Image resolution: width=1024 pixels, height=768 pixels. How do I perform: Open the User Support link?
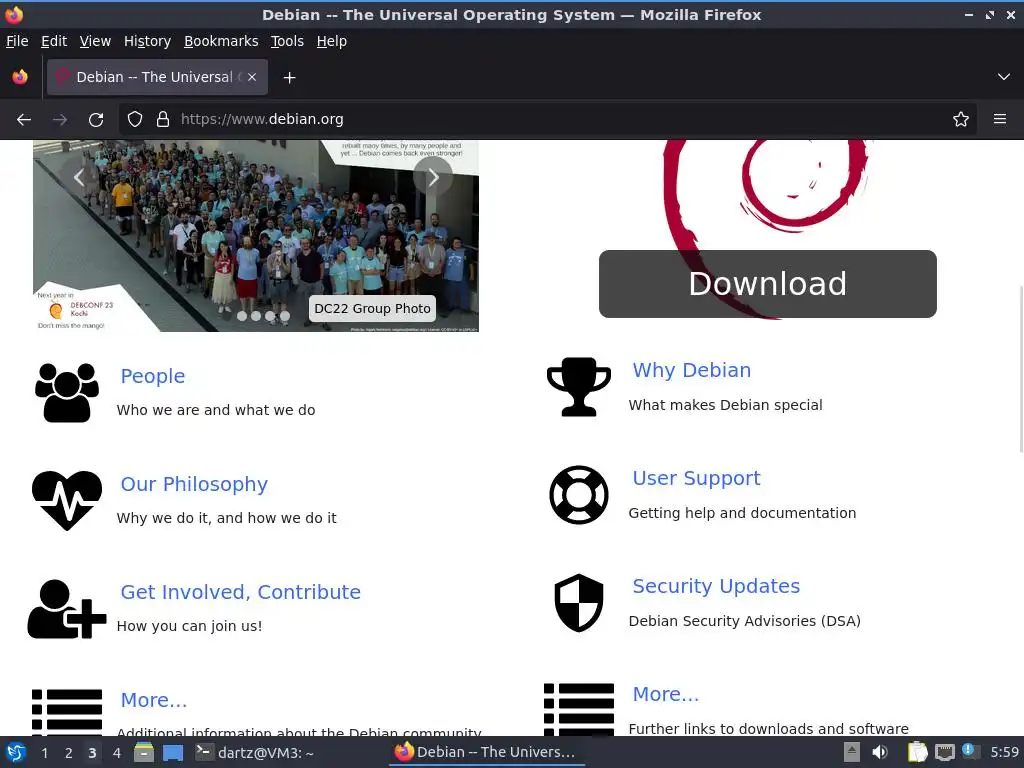(x=696, y=478)
